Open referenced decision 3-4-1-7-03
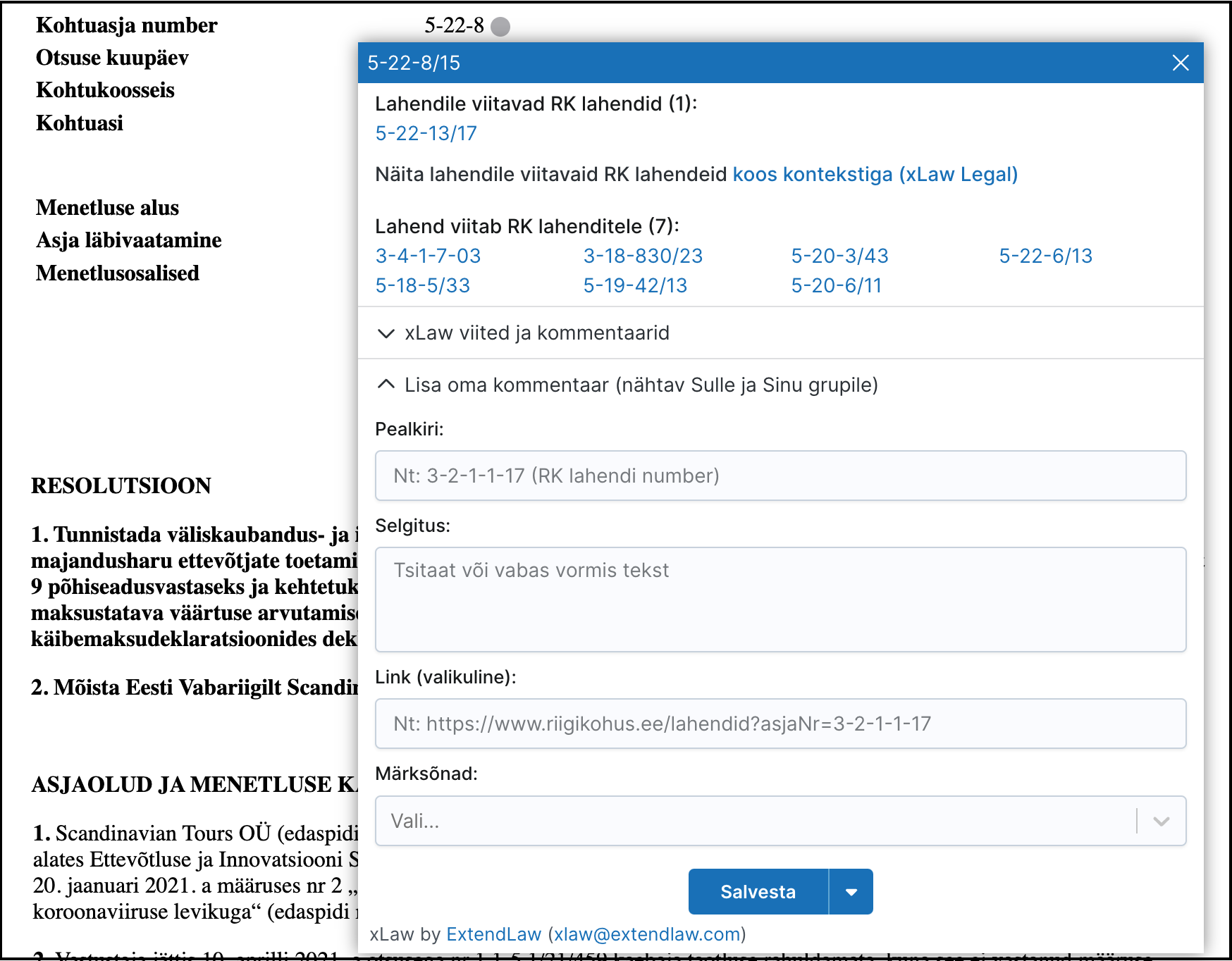1232x961 pixels. click(428, 256)
